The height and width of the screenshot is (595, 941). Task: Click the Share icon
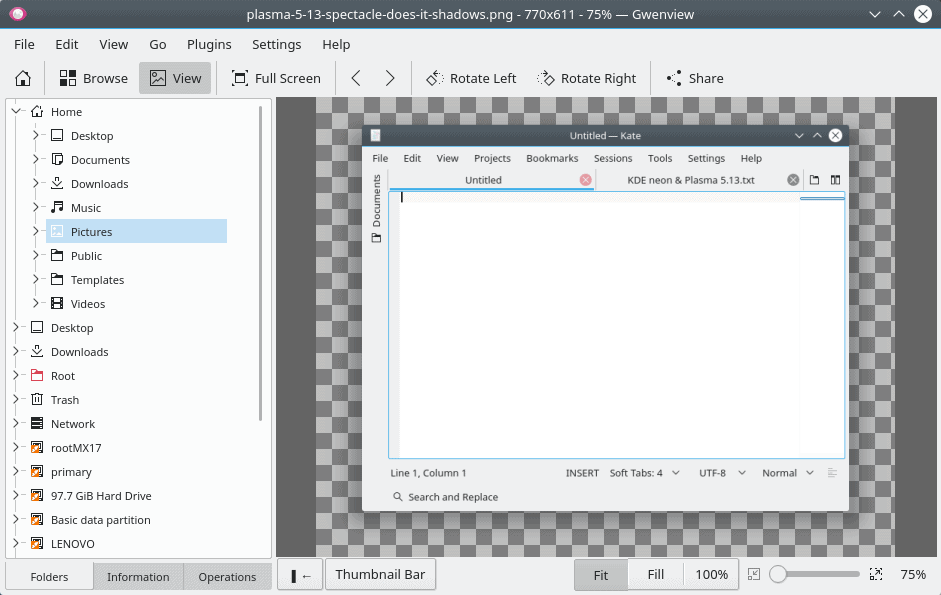pyautogui.click(x=674, y=78)
